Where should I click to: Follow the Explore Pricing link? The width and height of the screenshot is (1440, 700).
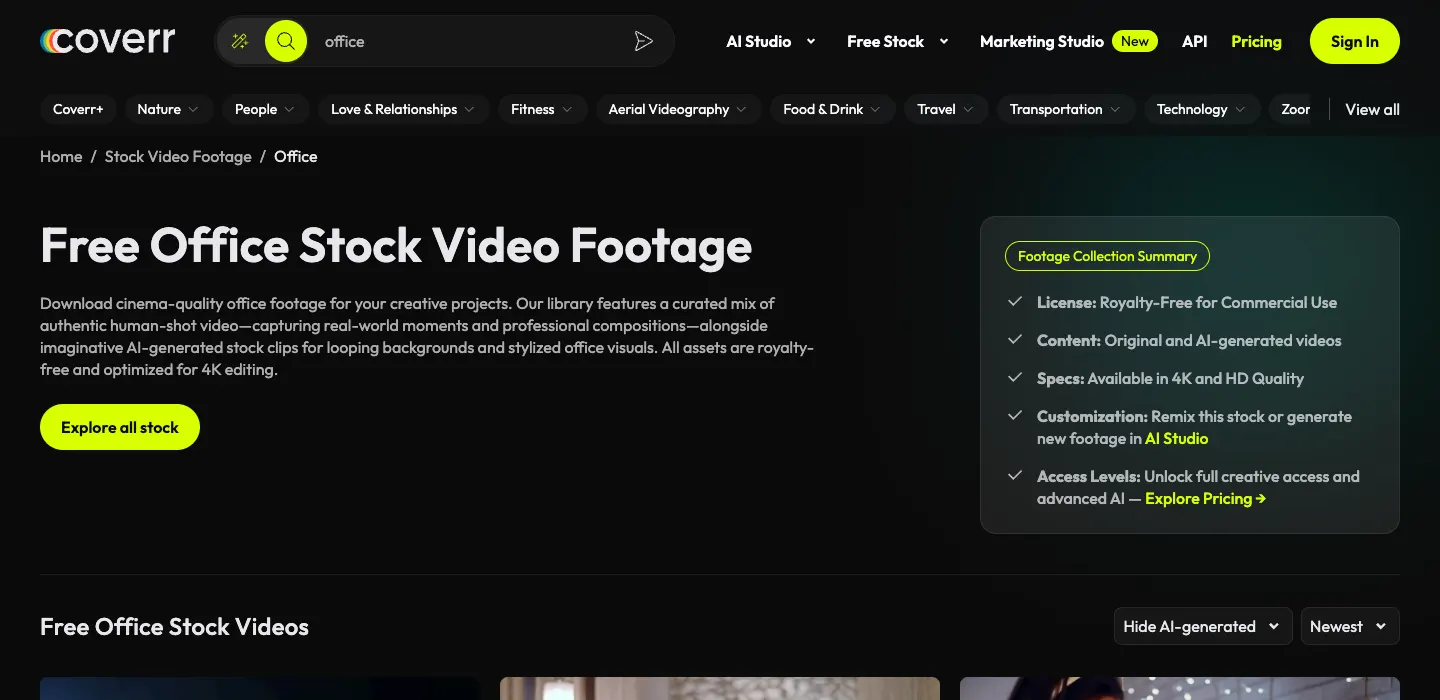pos(1205,498)
